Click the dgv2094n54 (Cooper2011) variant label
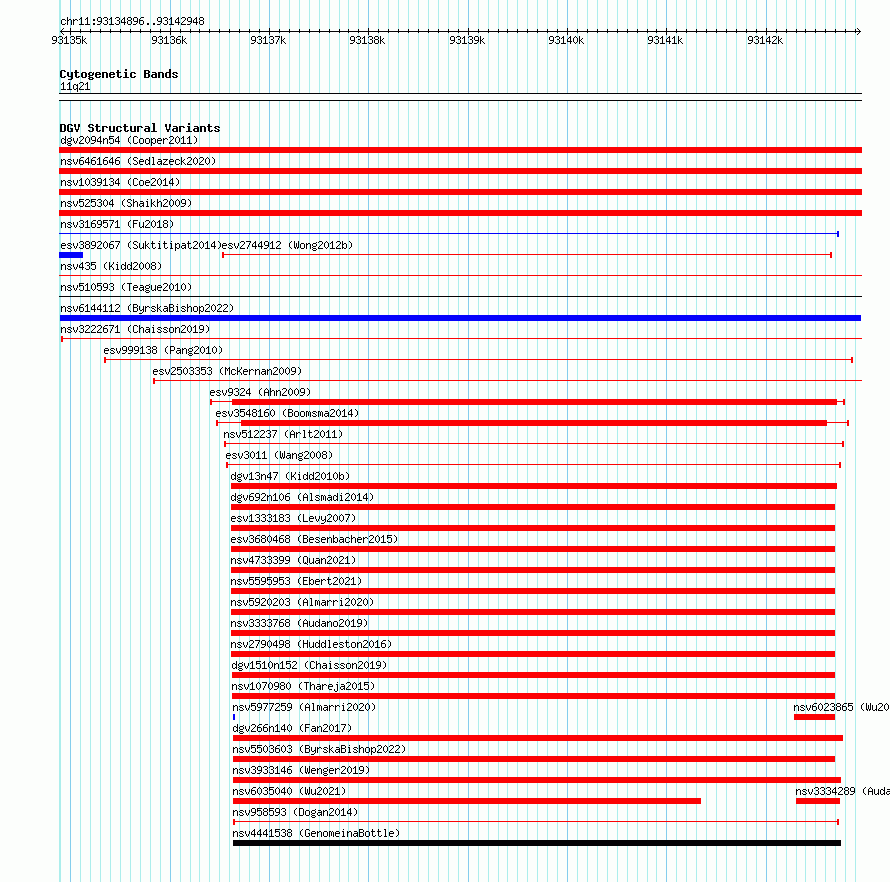The width and height of the screenshot is (890, 882). click(129, 140)
